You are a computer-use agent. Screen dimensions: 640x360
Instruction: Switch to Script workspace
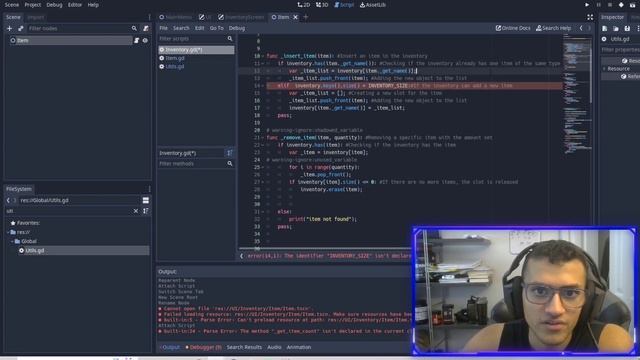click(x=344, y=5)
